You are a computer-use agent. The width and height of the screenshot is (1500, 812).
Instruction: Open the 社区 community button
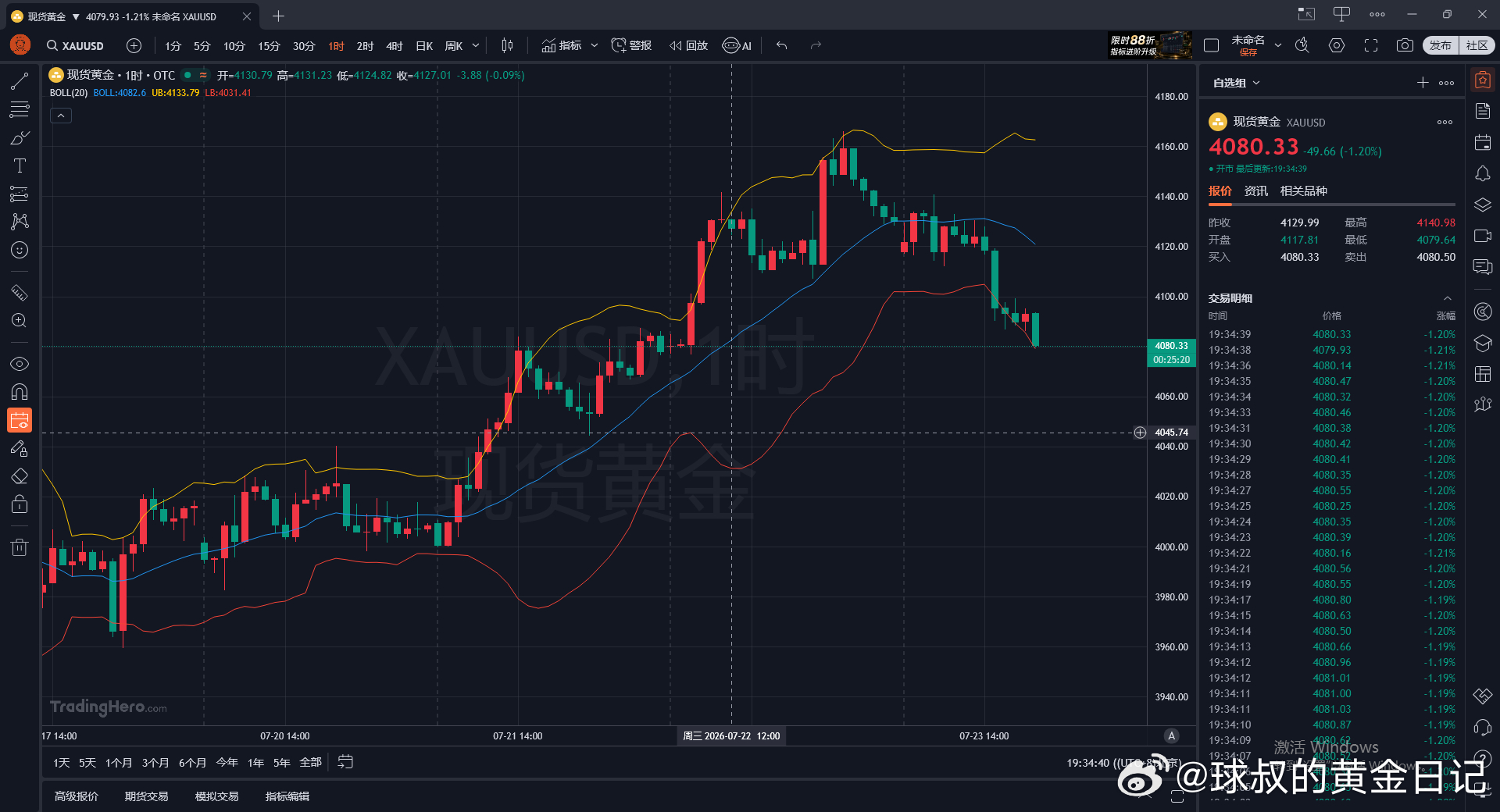tap(1477, 45)
